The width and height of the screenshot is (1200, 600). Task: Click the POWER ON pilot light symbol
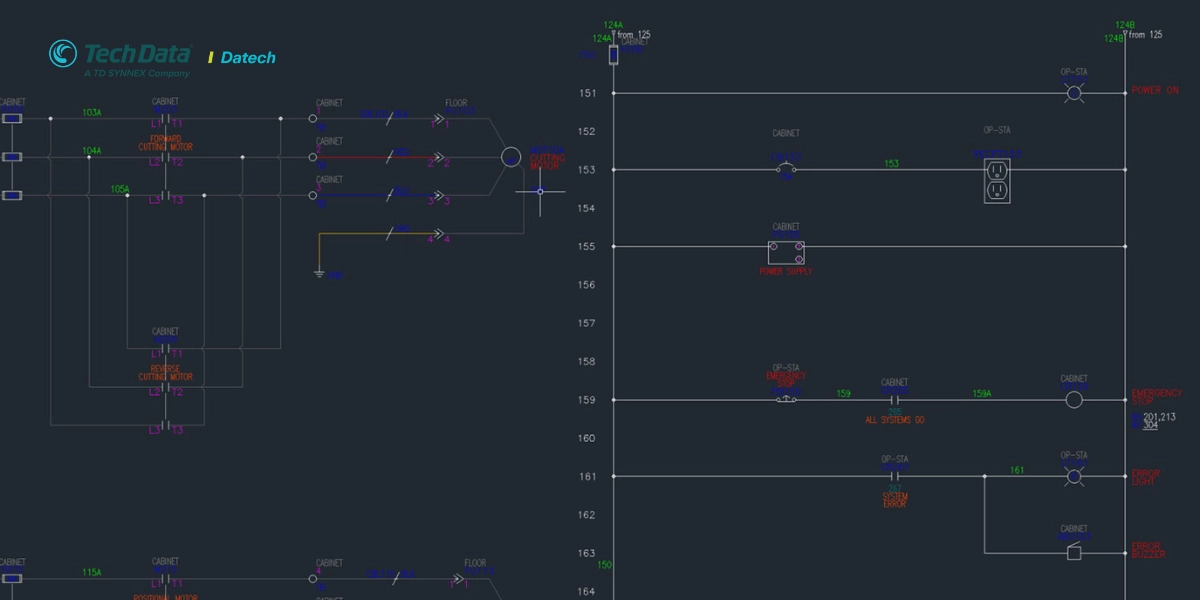1074,93
